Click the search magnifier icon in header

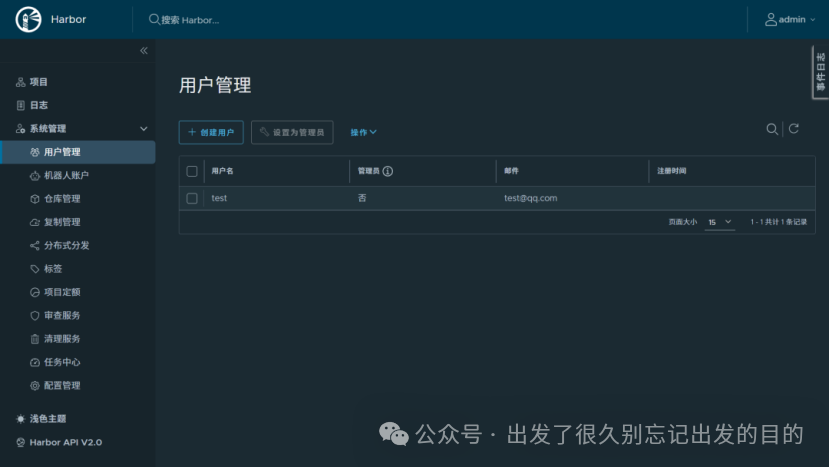coord(154,20)
